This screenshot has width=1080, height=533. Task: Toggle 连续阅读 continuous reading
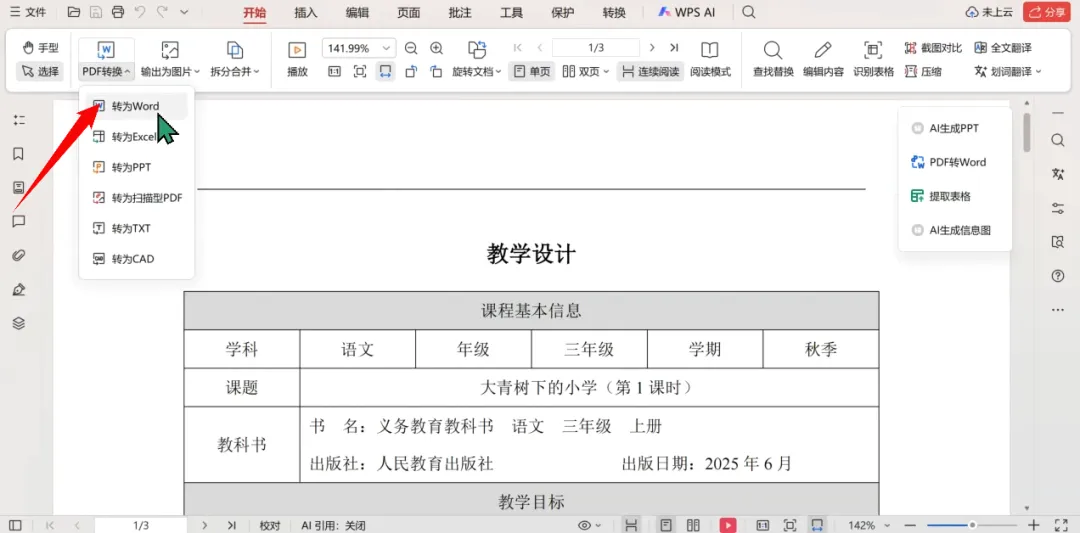[x=650, y=72]
